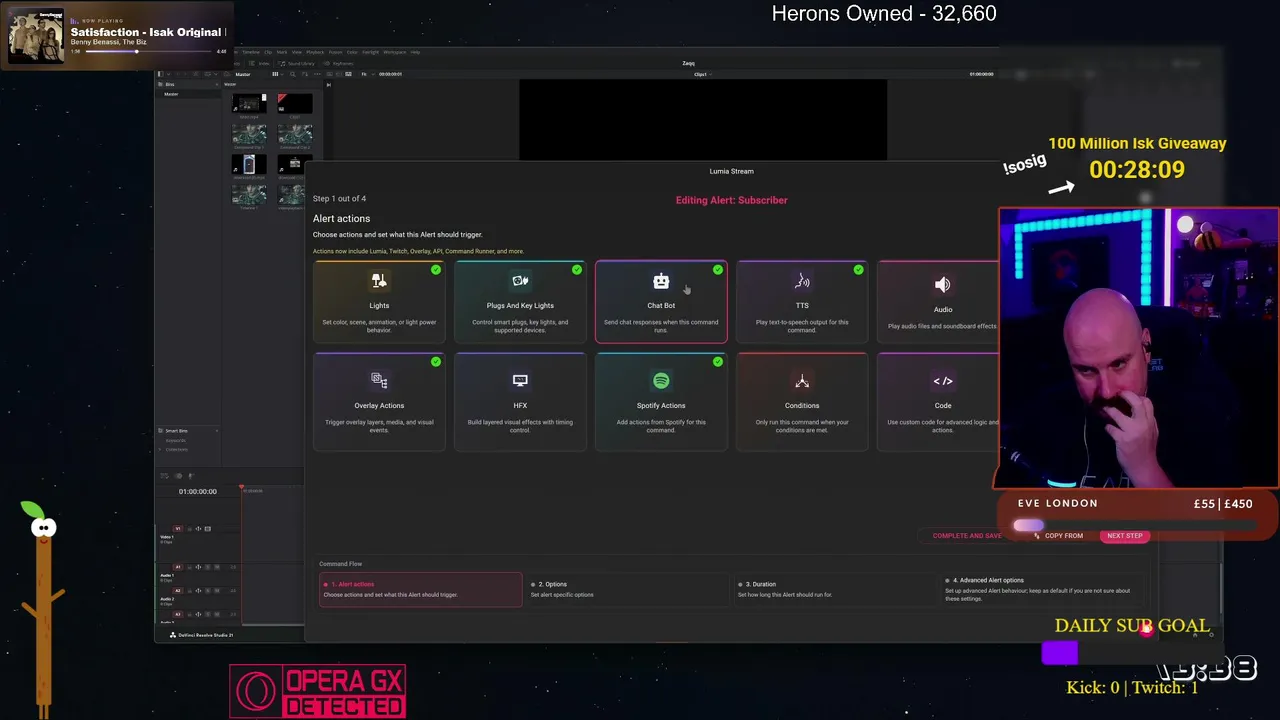Open the Conditions action card
This screenshot has height=720, width=1280.
[x=802, y=401]
